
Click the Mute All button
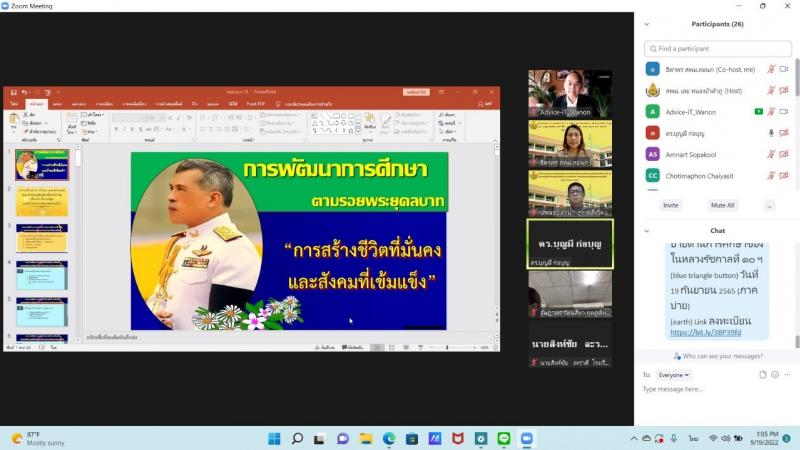(x=722, y=205)
